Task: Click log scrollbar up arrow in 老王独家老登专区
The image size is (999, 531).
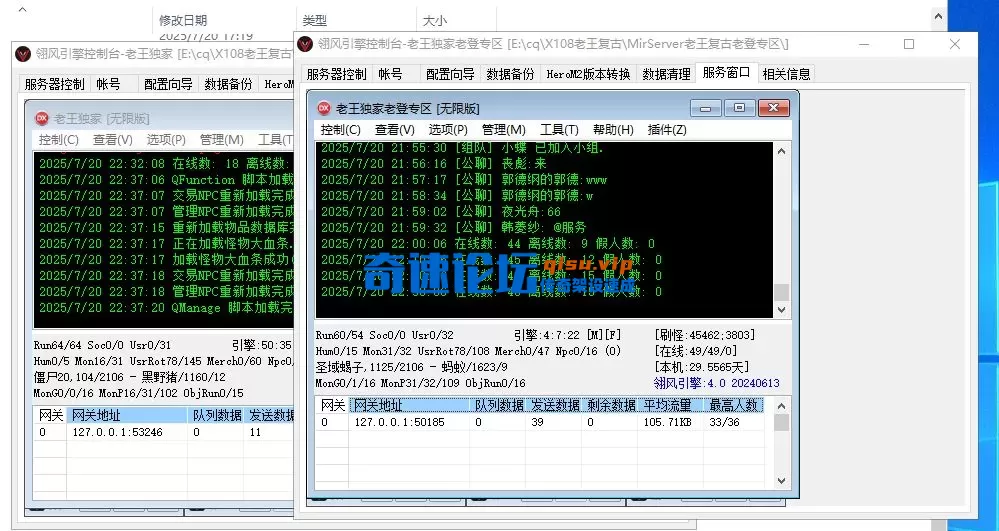Action: [x=782, y=151]
